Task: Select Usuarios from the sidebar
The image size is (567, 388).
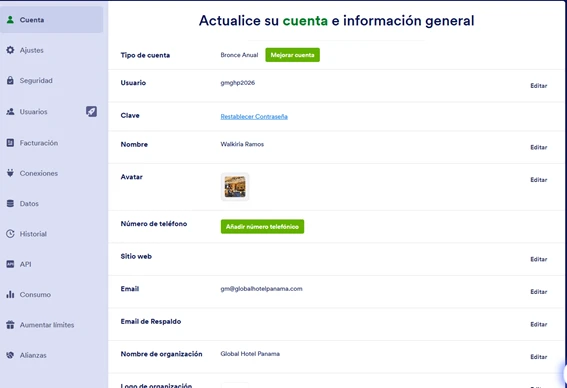Action: coord(34,112)
